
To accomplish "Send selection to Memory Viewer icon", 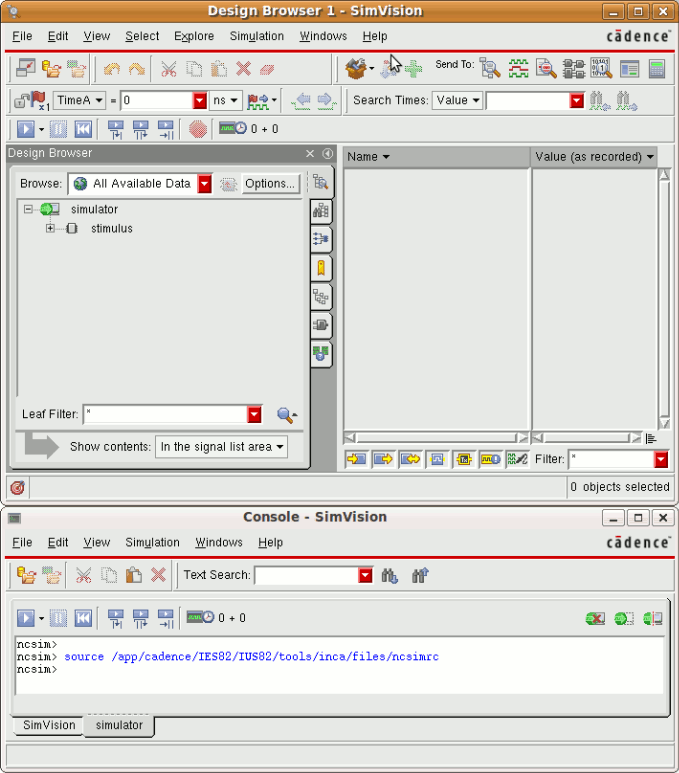I will pos(602,69).
